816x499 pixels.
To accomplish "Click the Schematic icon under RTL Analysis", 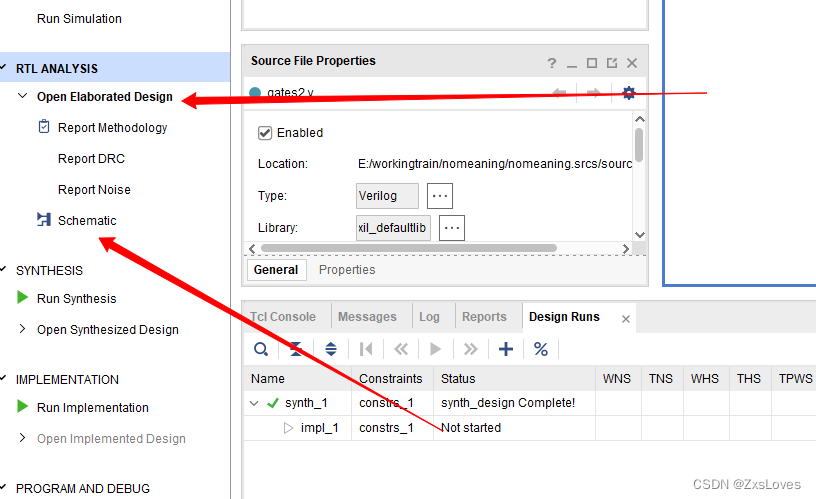I will pos(44,220).
